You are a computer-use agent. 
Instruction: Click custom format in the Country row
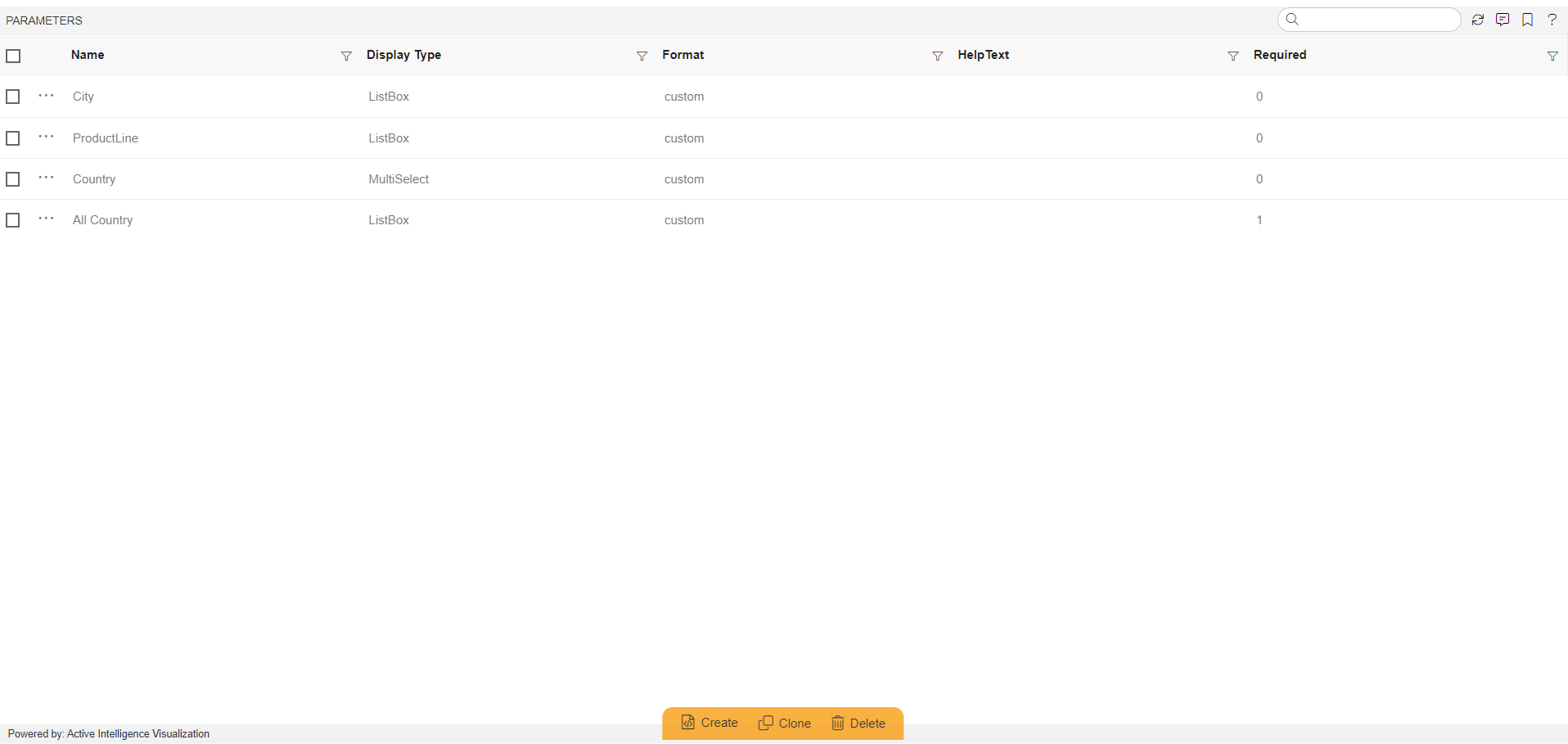pos(684,179)
